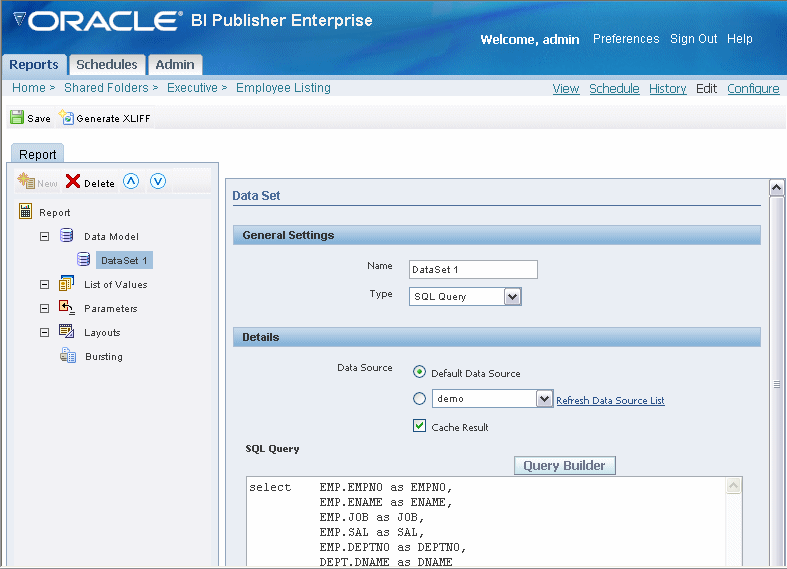Viewport: 787px width, 569px height.
Task: Click SQL text area scroll up arrow
Action: tap(733, 486)
